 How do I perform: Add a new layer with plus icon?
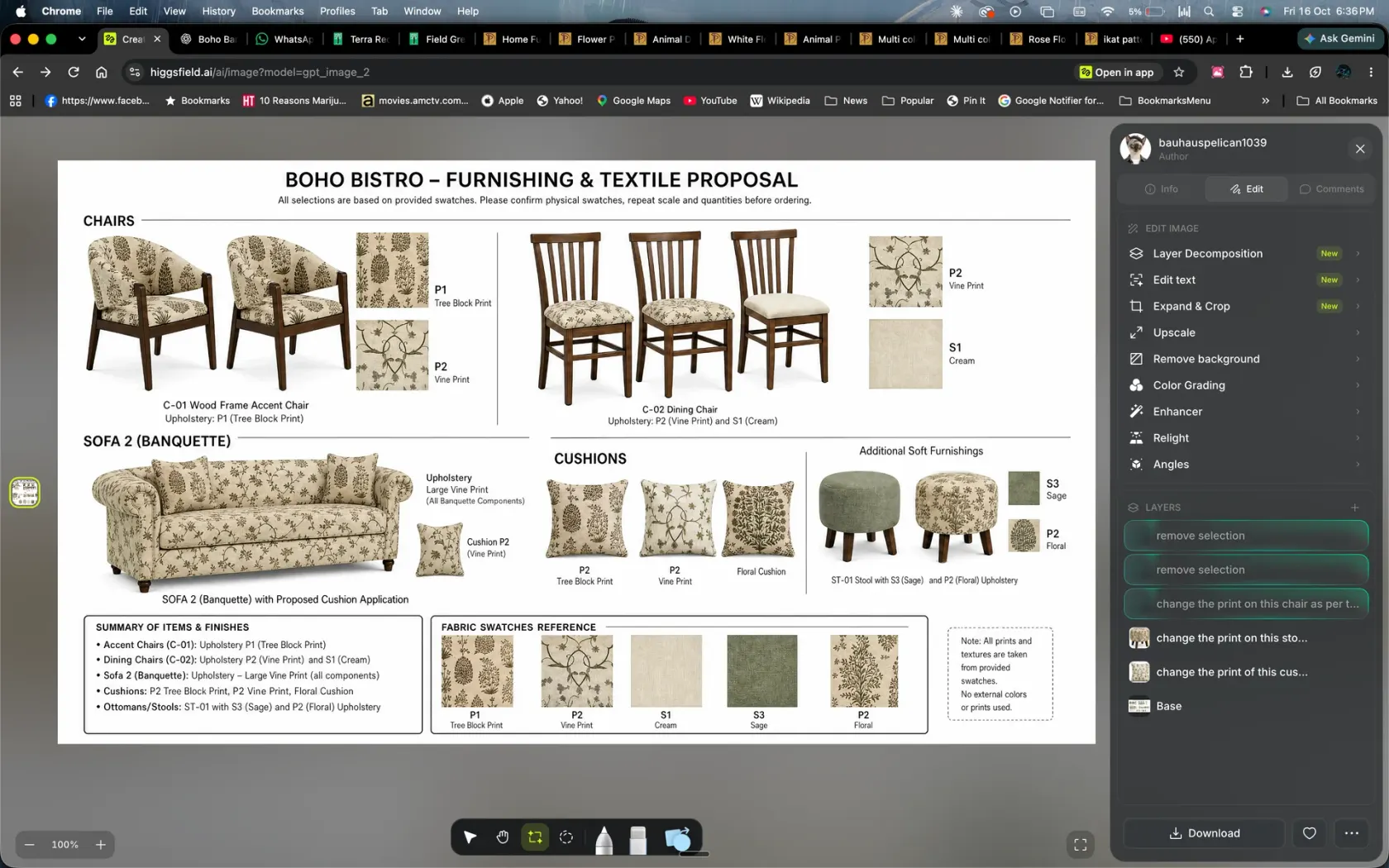(x=1354, y=508)
